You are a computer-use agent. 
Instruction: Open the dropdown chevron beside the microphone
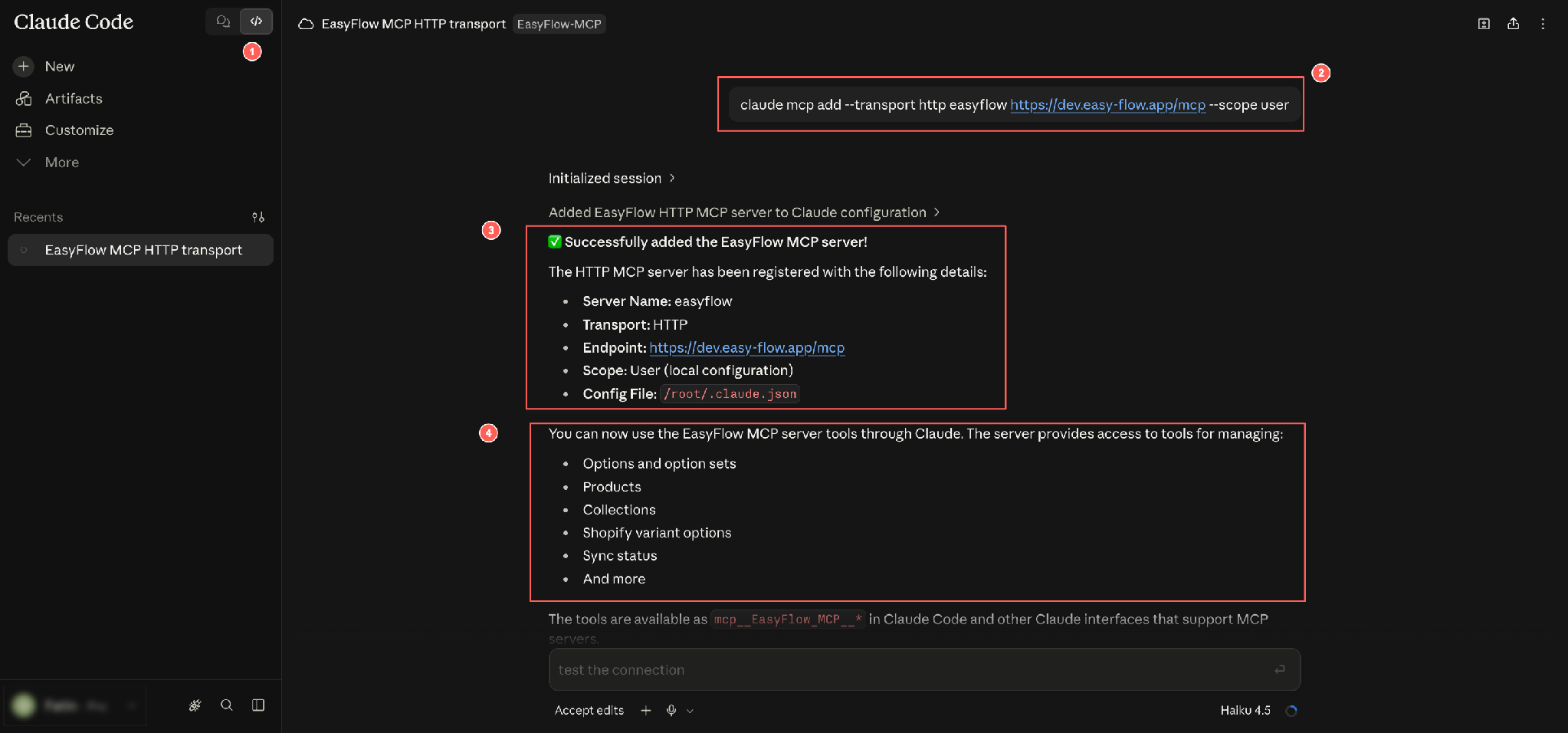pyautogui.click(x=690, y=711)
